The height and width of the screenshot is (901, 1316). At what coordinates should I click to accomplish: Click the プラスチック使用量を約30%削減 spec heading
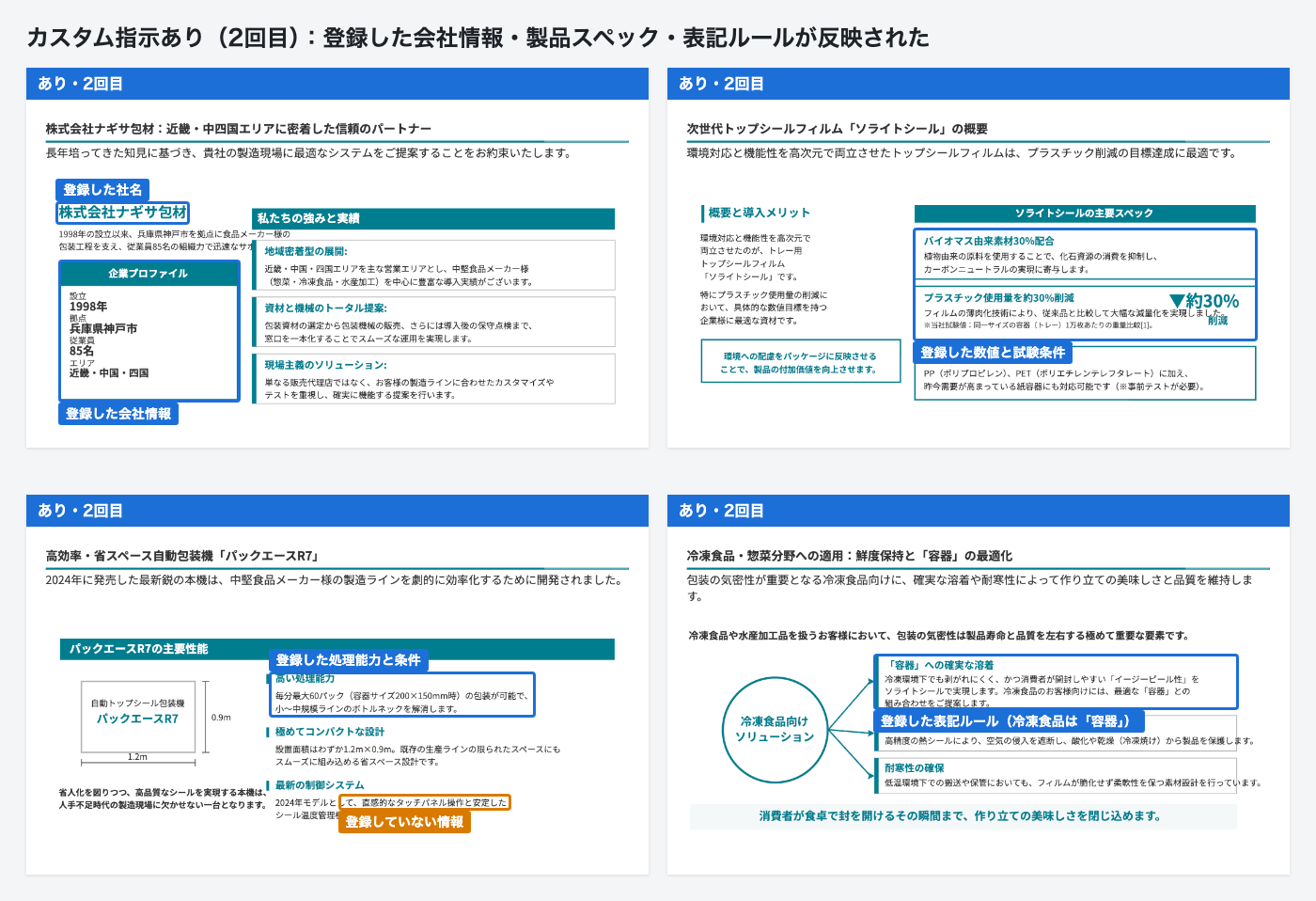tap(999, 297)
